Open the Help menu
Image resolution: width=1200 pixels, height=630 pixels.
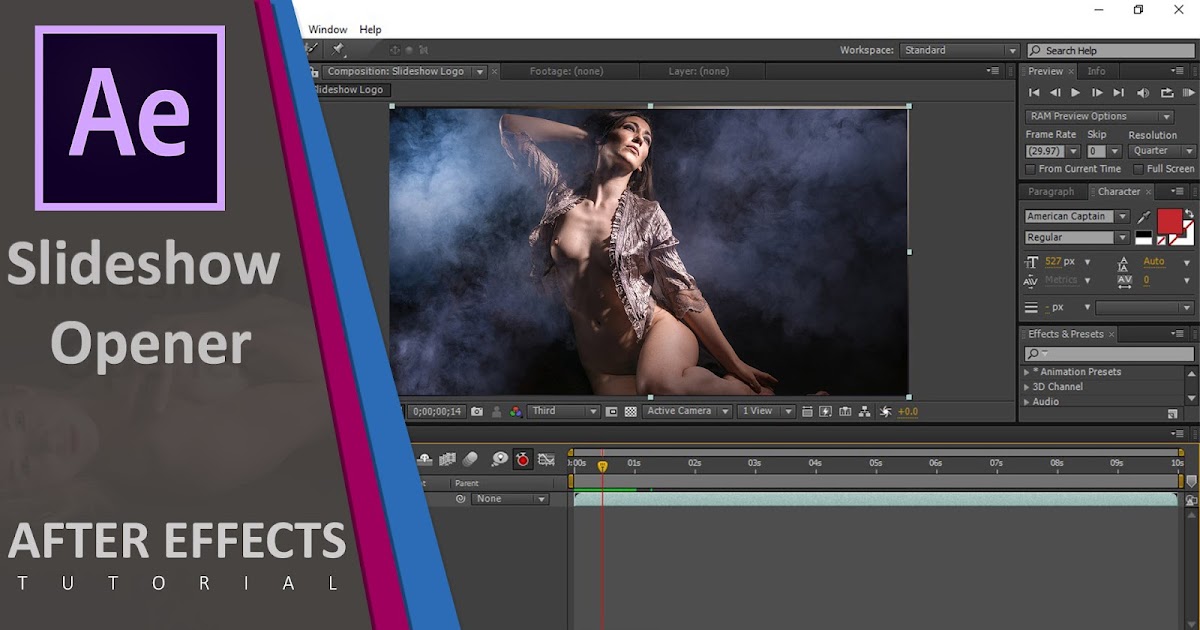[370, 30]
